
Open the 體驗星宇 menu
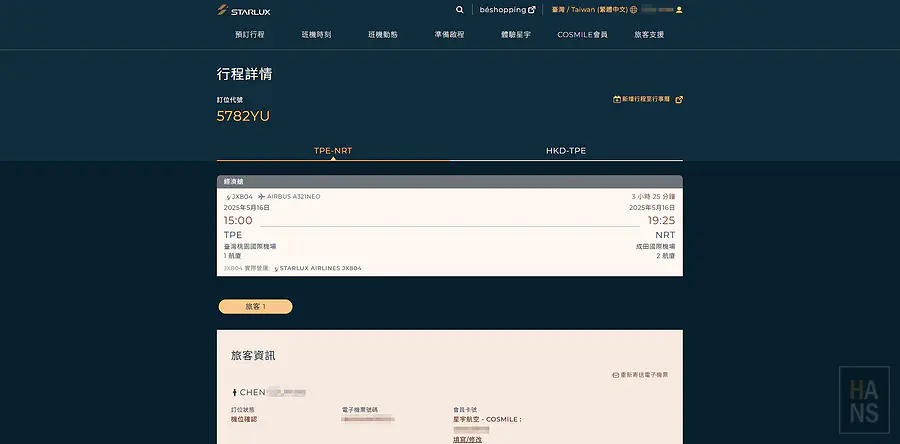516,34
